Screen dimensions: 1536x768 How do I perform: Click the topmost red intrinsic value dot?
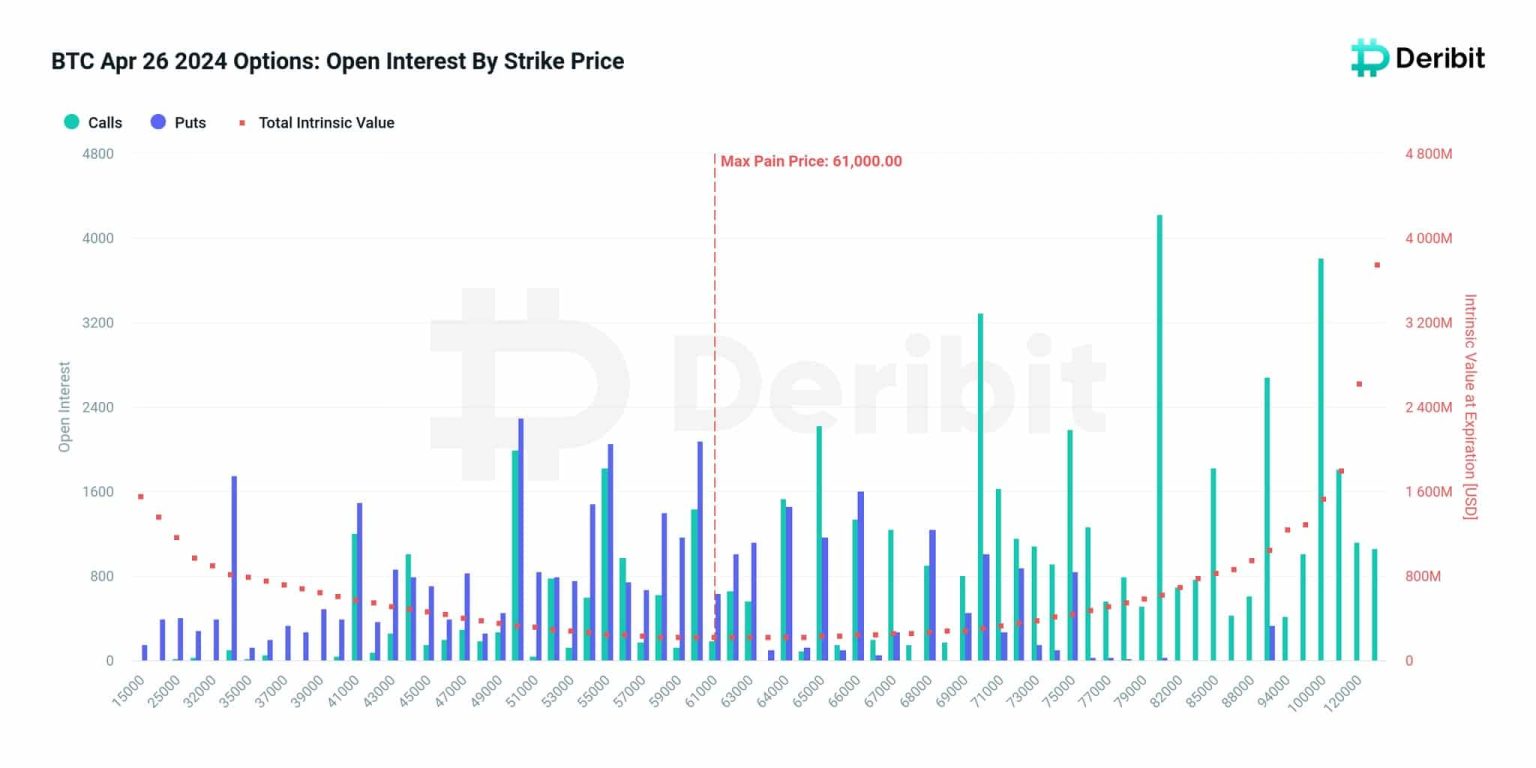click(1377, 265)
